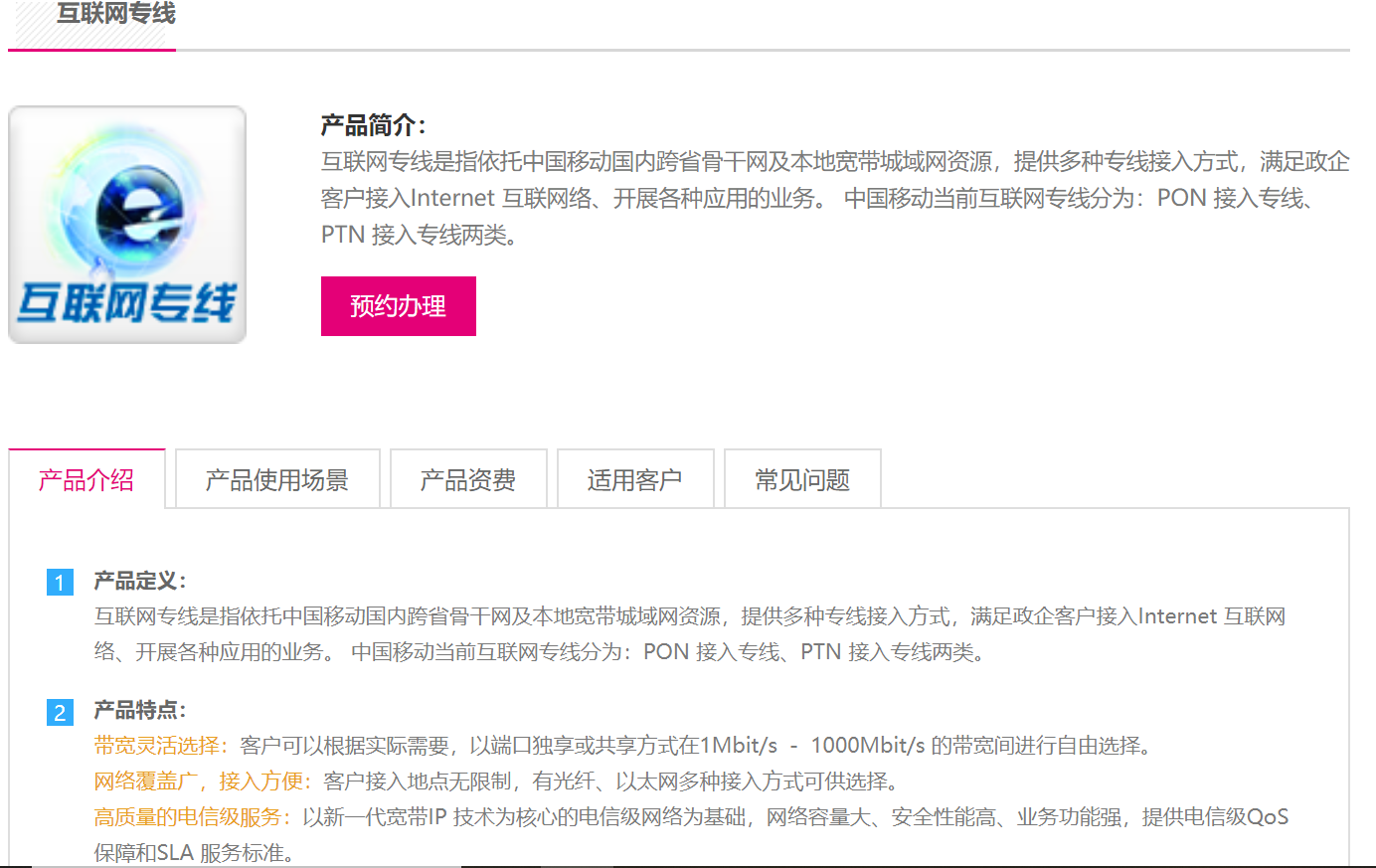Click the blue number 1 badge
This screenshot has width=1376, height=868.
click(x=60, y=583)
